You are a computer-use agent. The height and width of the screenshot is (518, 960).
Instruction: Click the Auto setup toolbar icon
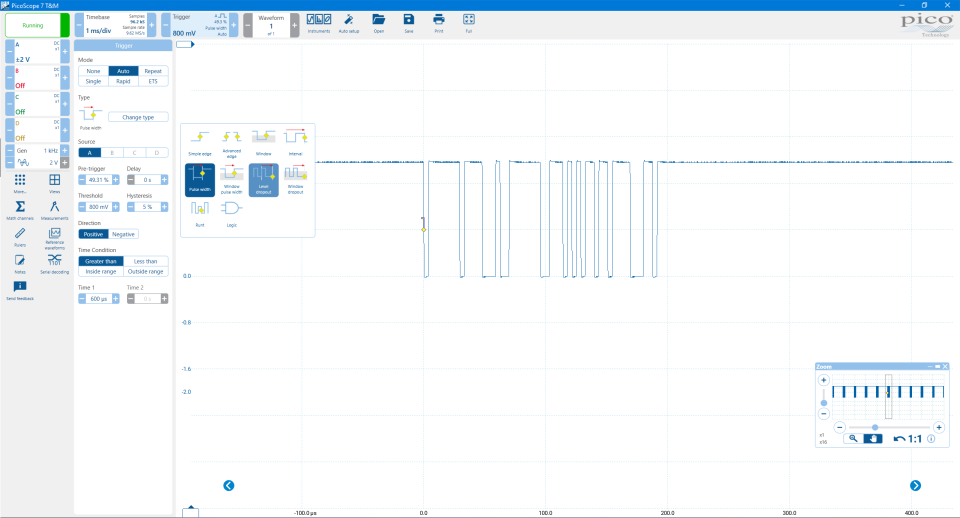tap(349, 19)
